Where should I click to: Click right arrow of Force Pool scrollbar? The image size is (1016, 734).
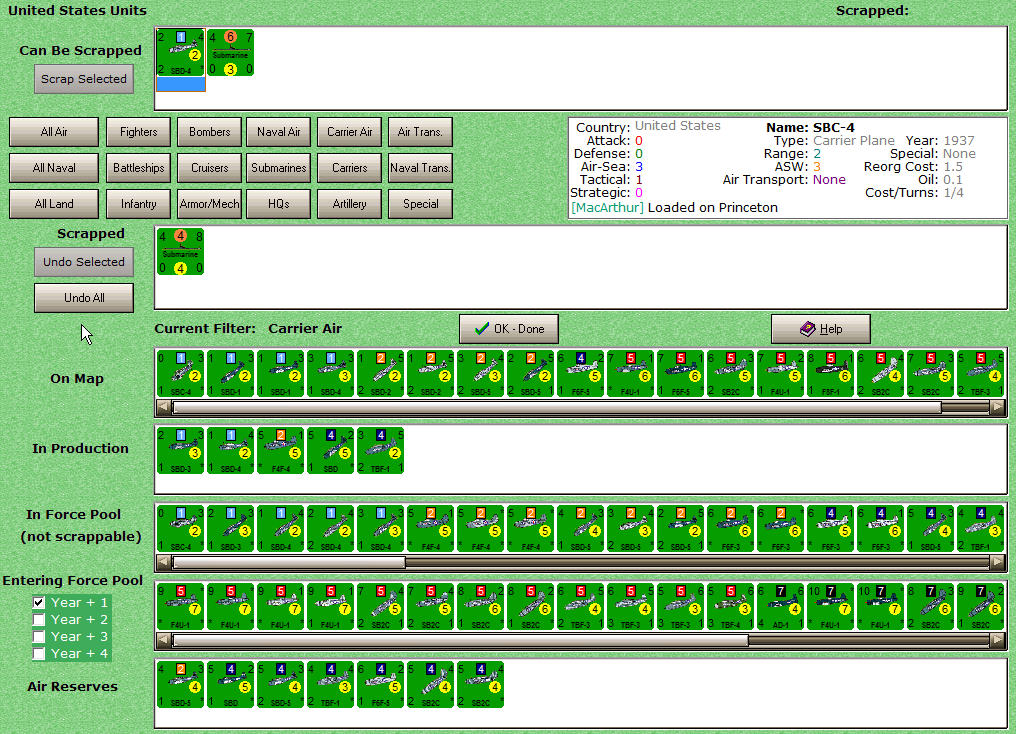[998, 562]
